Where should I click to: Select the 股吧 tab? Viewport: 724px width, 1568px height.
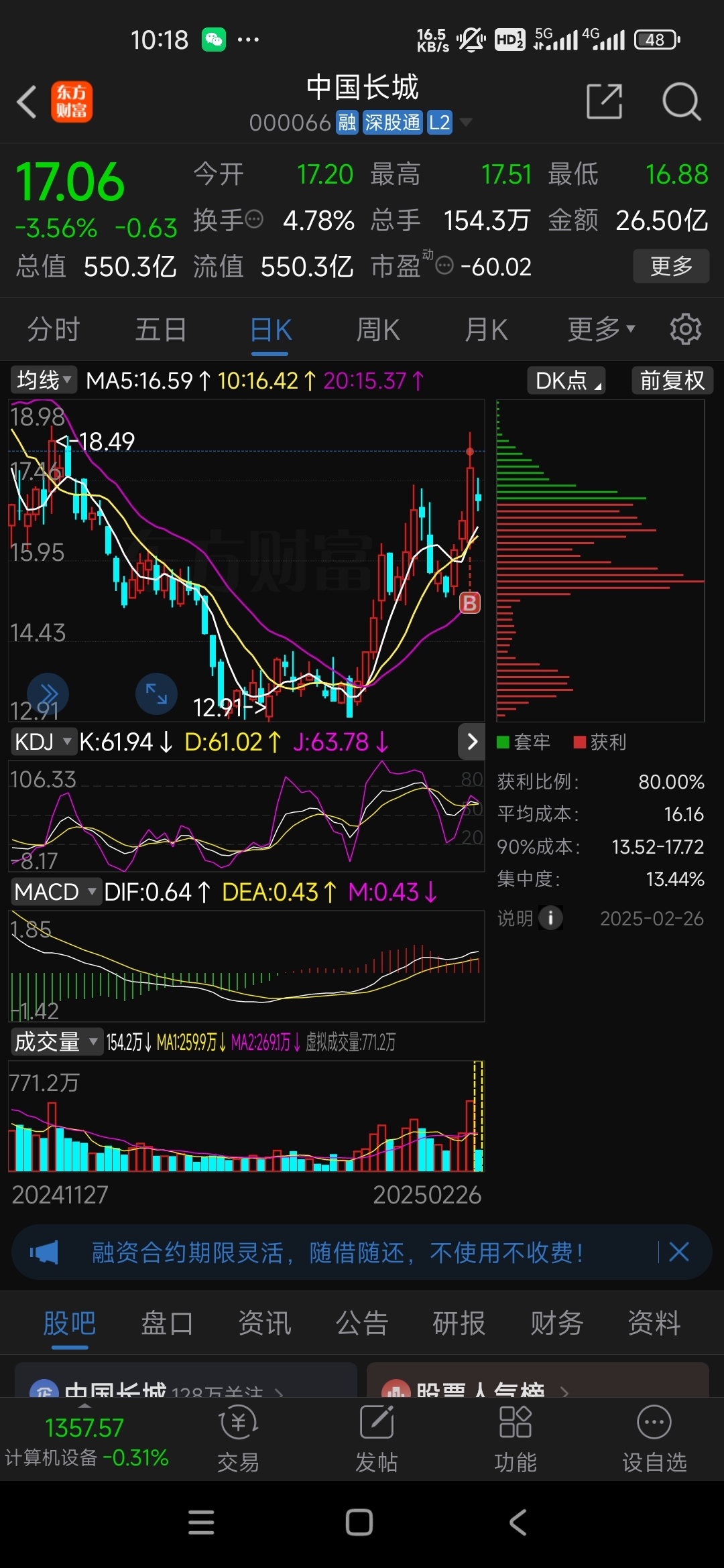(70, 1323)
